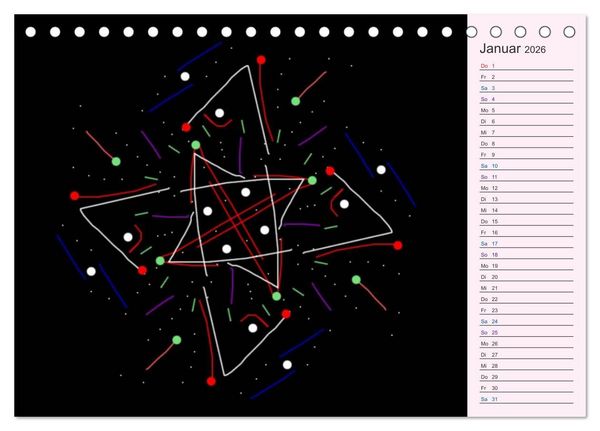Select the 'Mo 12' calendar row
The image size is (600, 431).
point(527,188)
